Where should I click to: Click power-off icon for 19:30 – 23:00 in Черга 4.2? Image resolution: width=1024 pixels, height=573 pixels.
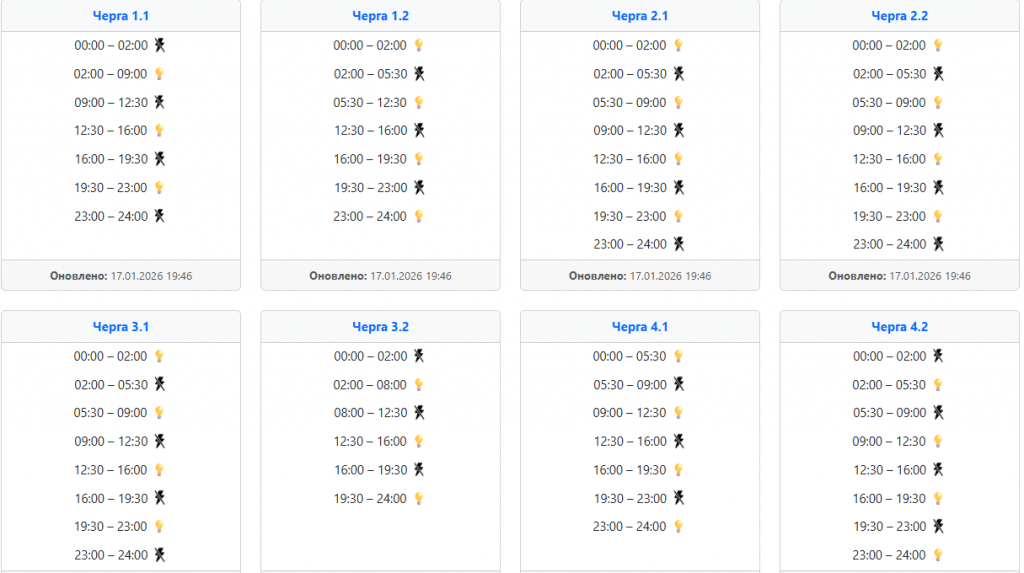point(938,526)
